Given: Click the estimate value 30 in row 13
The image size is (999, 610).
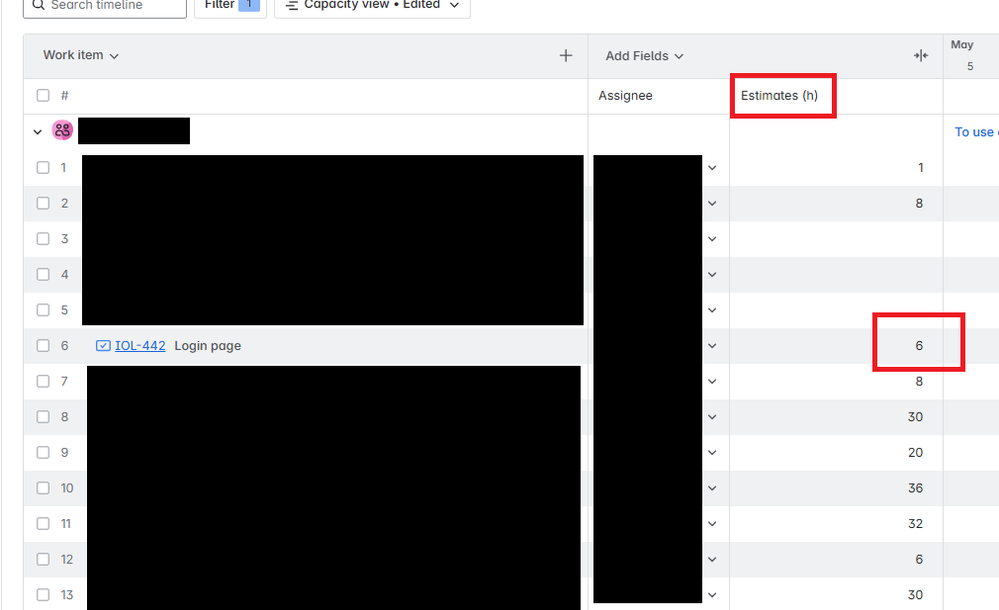Looking at the screenshot, I should 916,595.
